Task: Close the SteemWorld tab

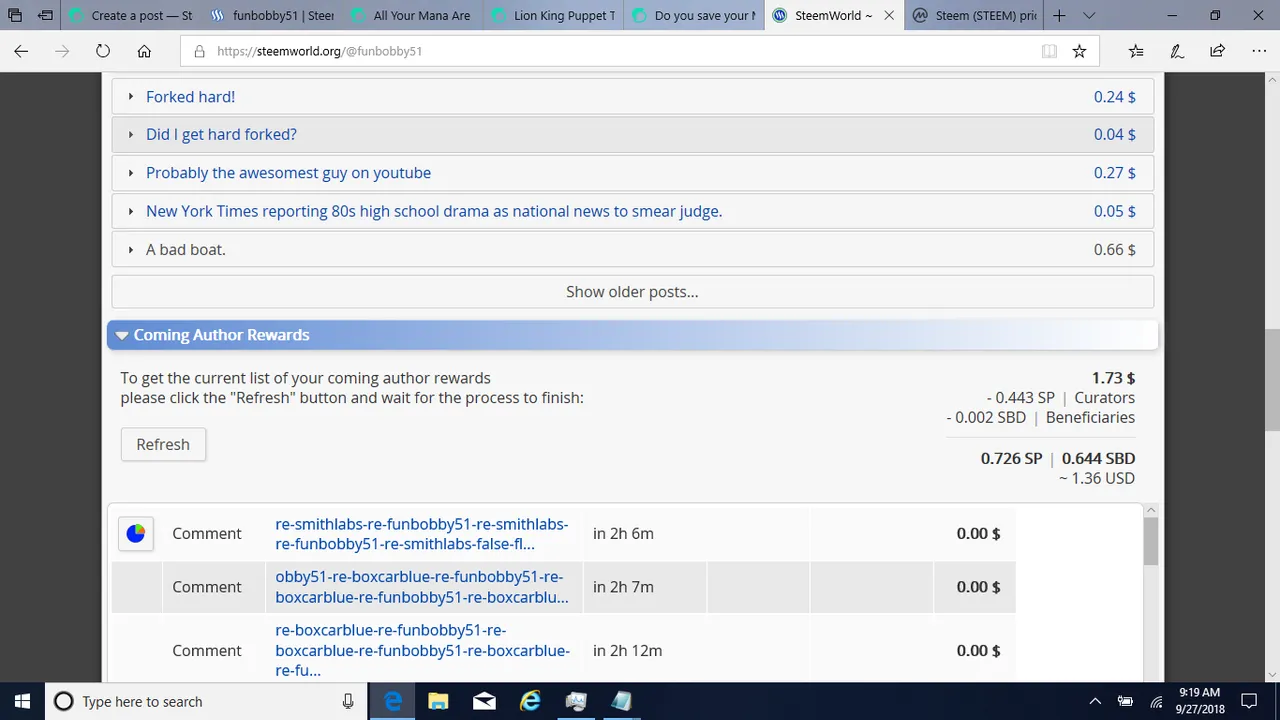Action: [x=889, y=15]
